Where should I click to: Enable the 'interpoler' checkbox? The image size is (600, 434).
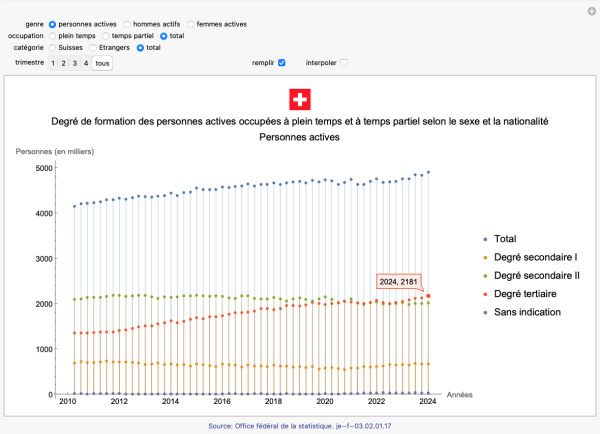[x=344, y=63]
